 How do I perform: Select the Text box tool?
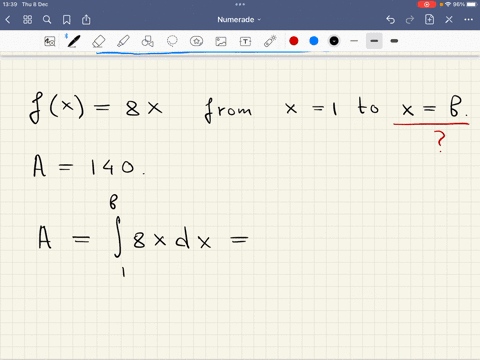click(x=245, y=41)
